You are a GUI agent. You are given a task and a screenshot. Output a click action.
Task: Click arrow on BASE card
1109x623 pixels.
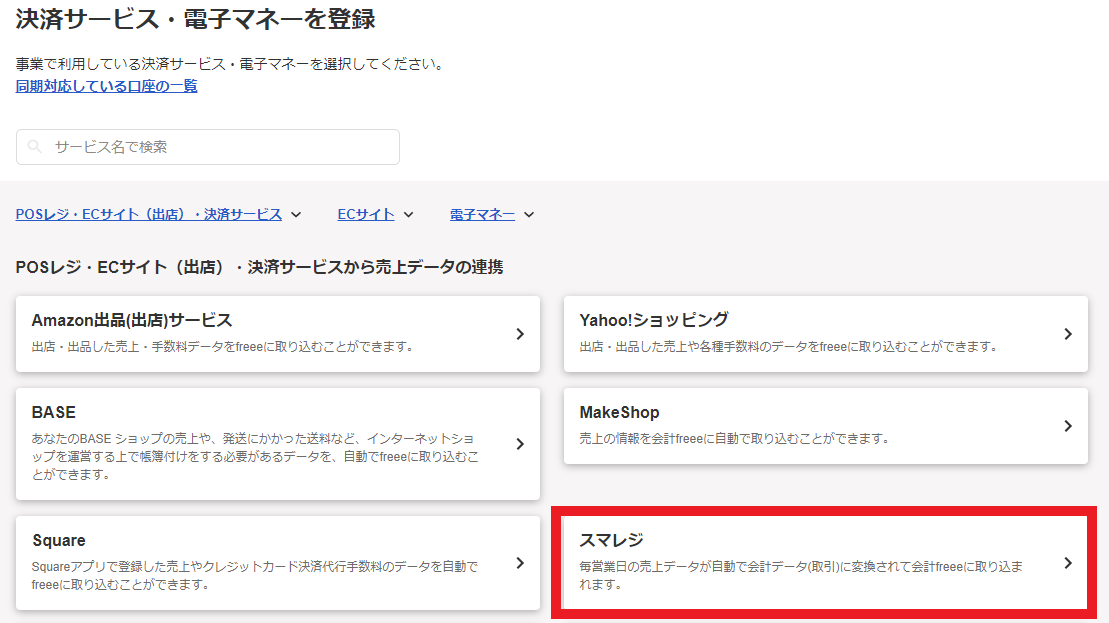(520, 444)
